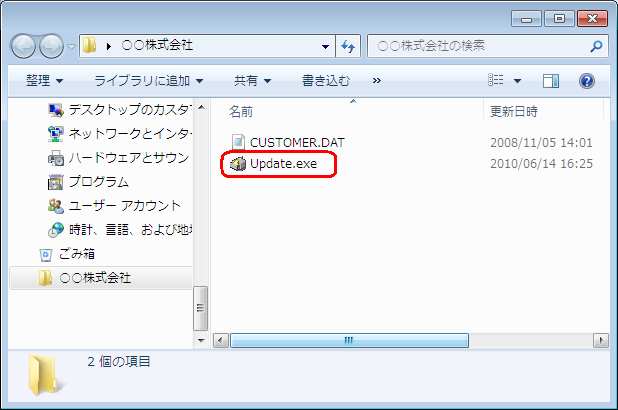The width and height of the screenshot is (618, 410).
Task: Open the 整理 menu
Action: click(x=44, y=81)
